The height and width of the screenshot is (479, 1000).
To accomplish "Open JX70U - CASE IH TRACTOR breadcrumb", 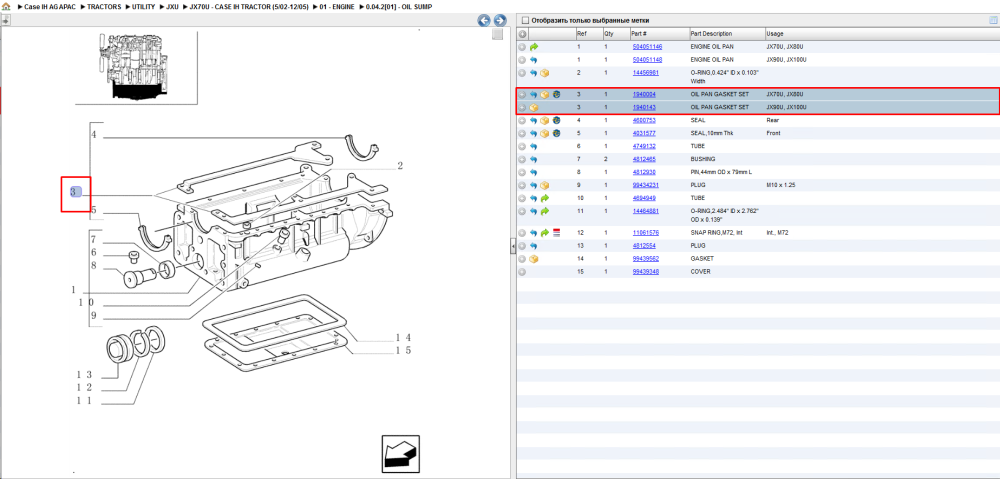I will coord(247,6).
